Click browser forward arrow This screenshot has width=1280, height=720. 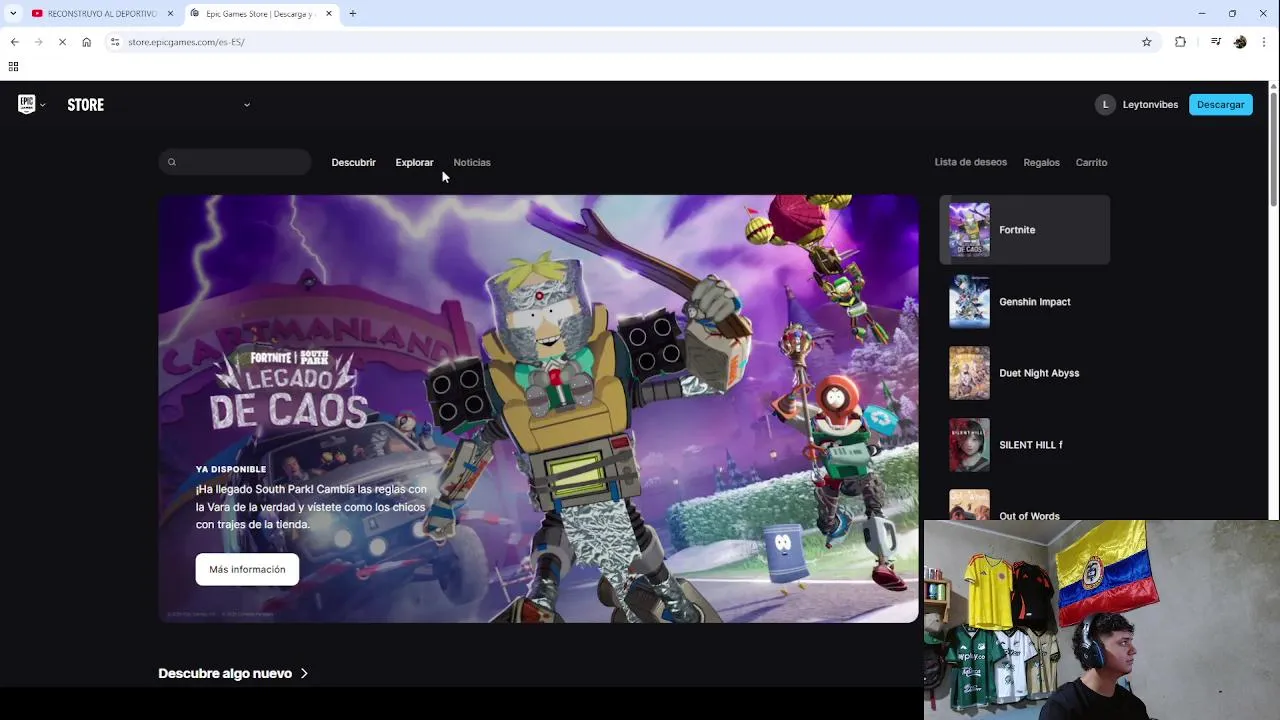click(38, 42)
